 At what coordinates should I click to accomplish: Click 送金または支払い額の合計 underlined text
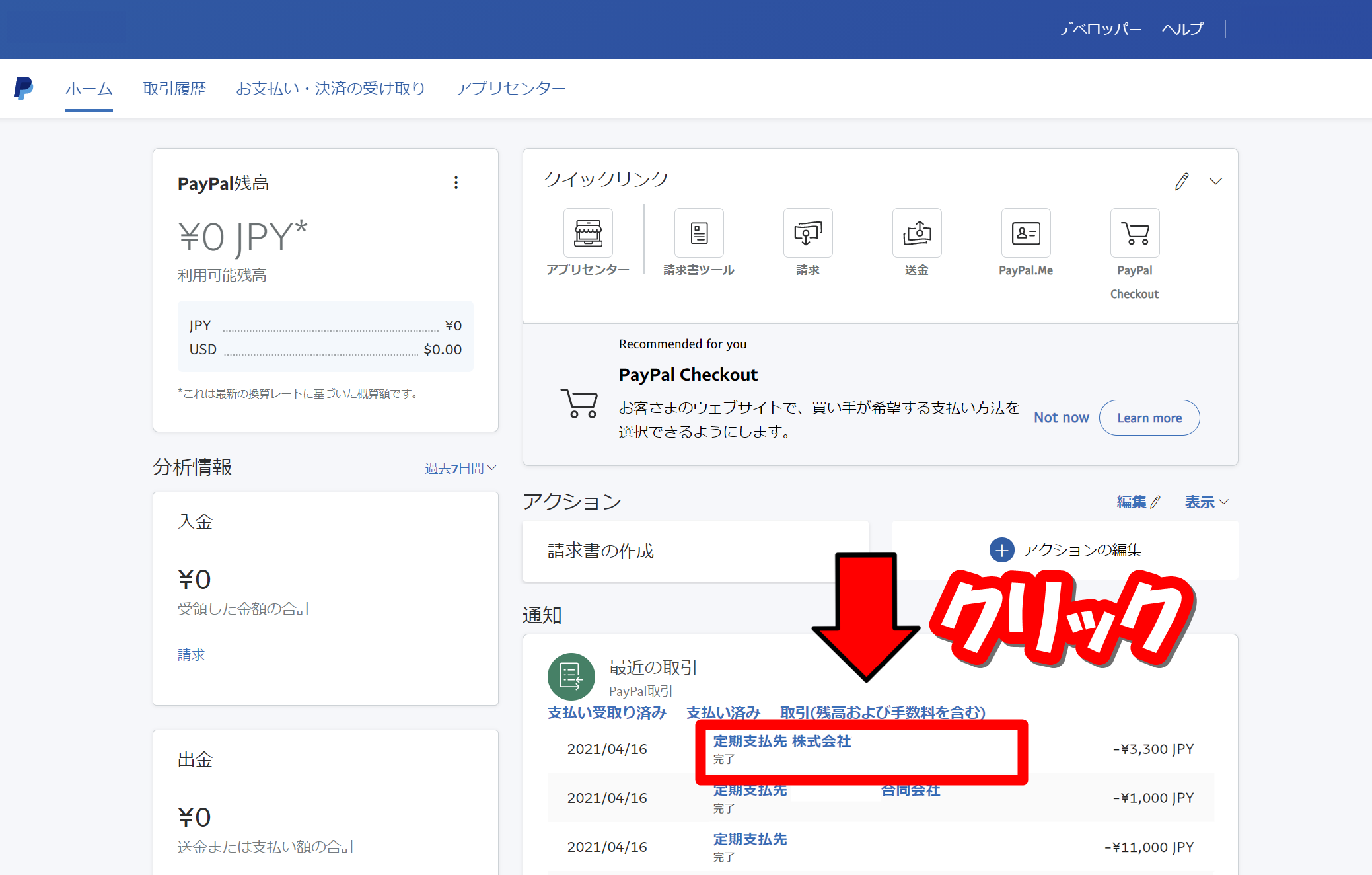click(x=266, y=847)
